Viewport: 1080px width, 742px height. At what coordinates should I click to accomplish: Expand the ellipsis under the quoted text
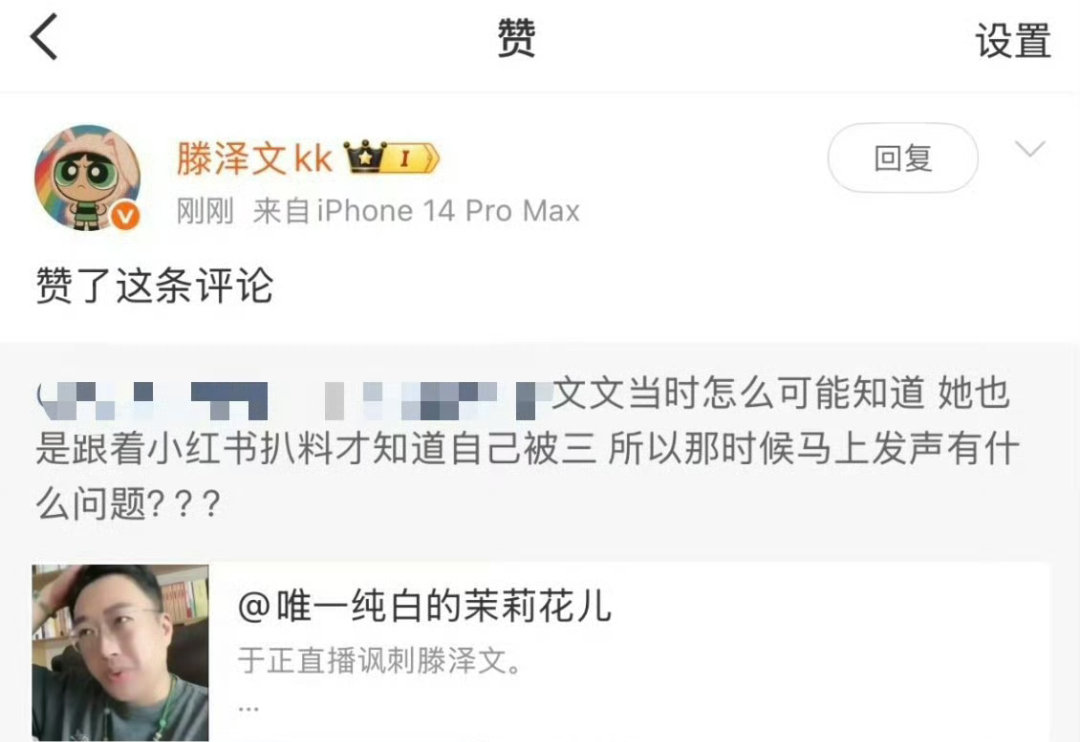point(248,708)
